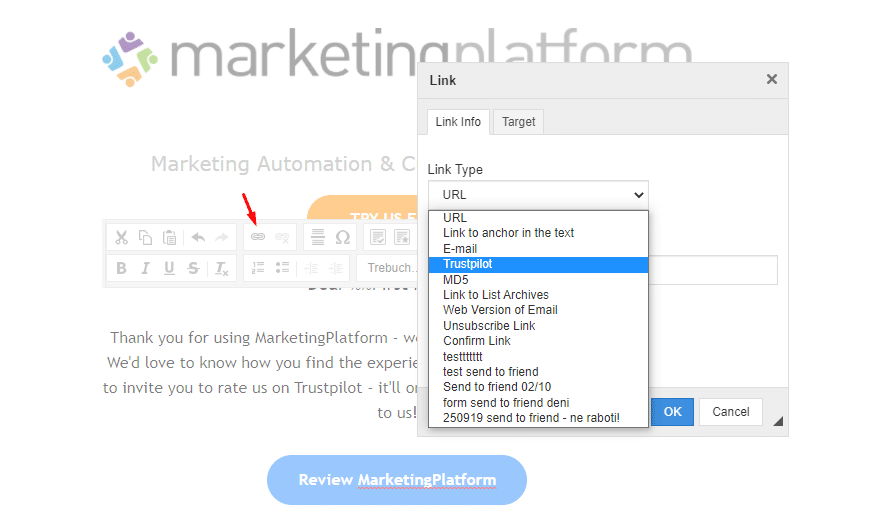
Task: Click the Review MarketingPlatform button
Action: 397,480
